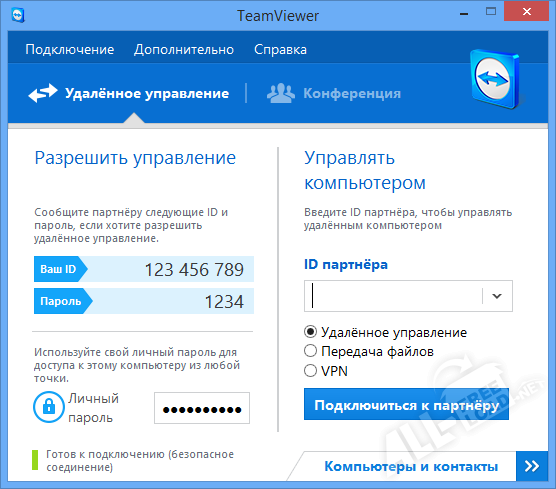Expand contacts with the double-arrow icon
556x489 pixels.
tap(532, 466)
